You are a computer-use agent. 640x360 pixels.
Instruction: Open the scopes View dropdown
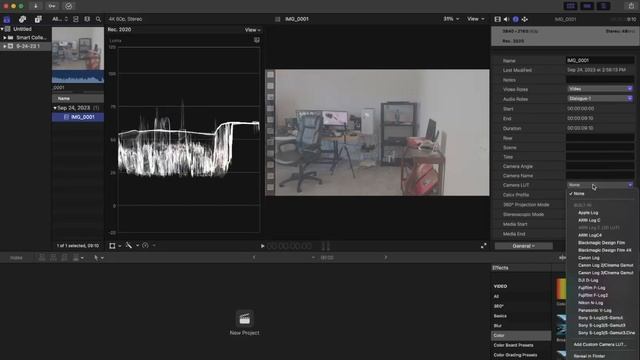252,30
